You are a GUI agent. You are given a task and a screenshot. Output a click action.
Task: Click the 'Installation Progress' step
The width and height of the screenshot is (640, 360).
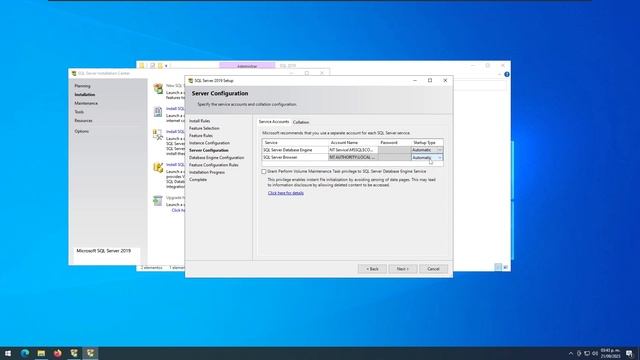point(207,172)
